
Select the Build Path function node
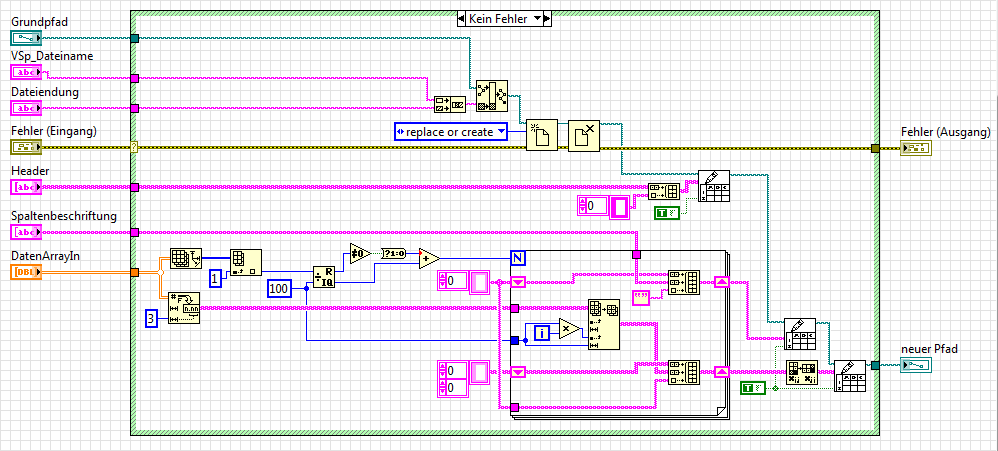[x=492, y=96]
